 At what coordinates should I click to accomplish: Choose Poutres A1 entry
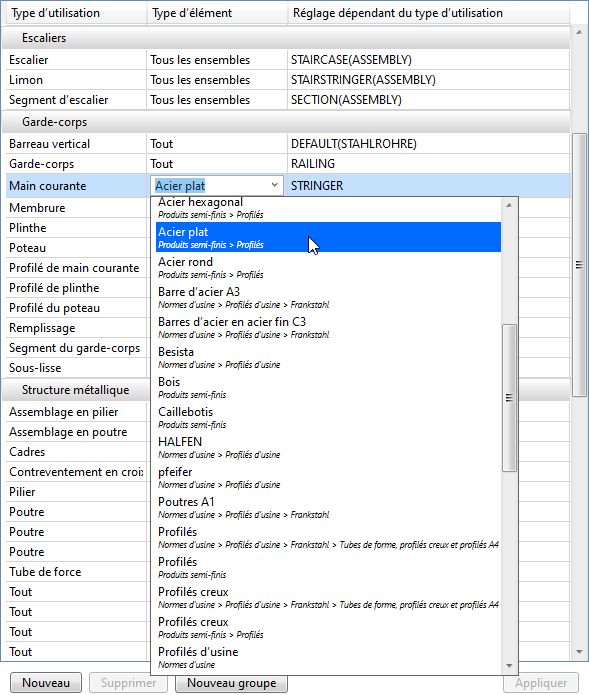328,507
